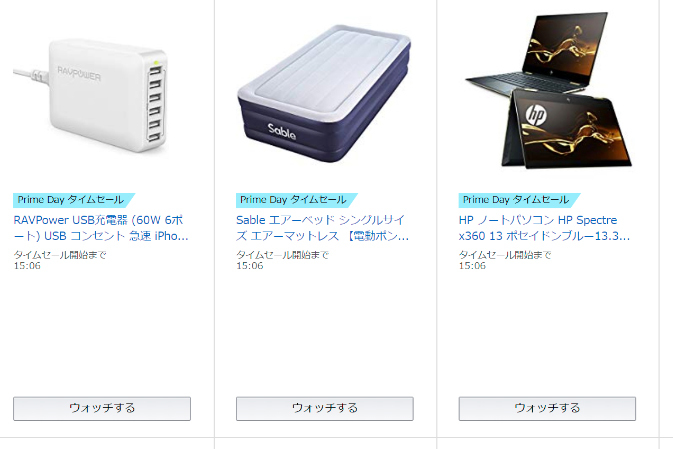Click the HP logo on the tented laptop screen

coord(536,115)
